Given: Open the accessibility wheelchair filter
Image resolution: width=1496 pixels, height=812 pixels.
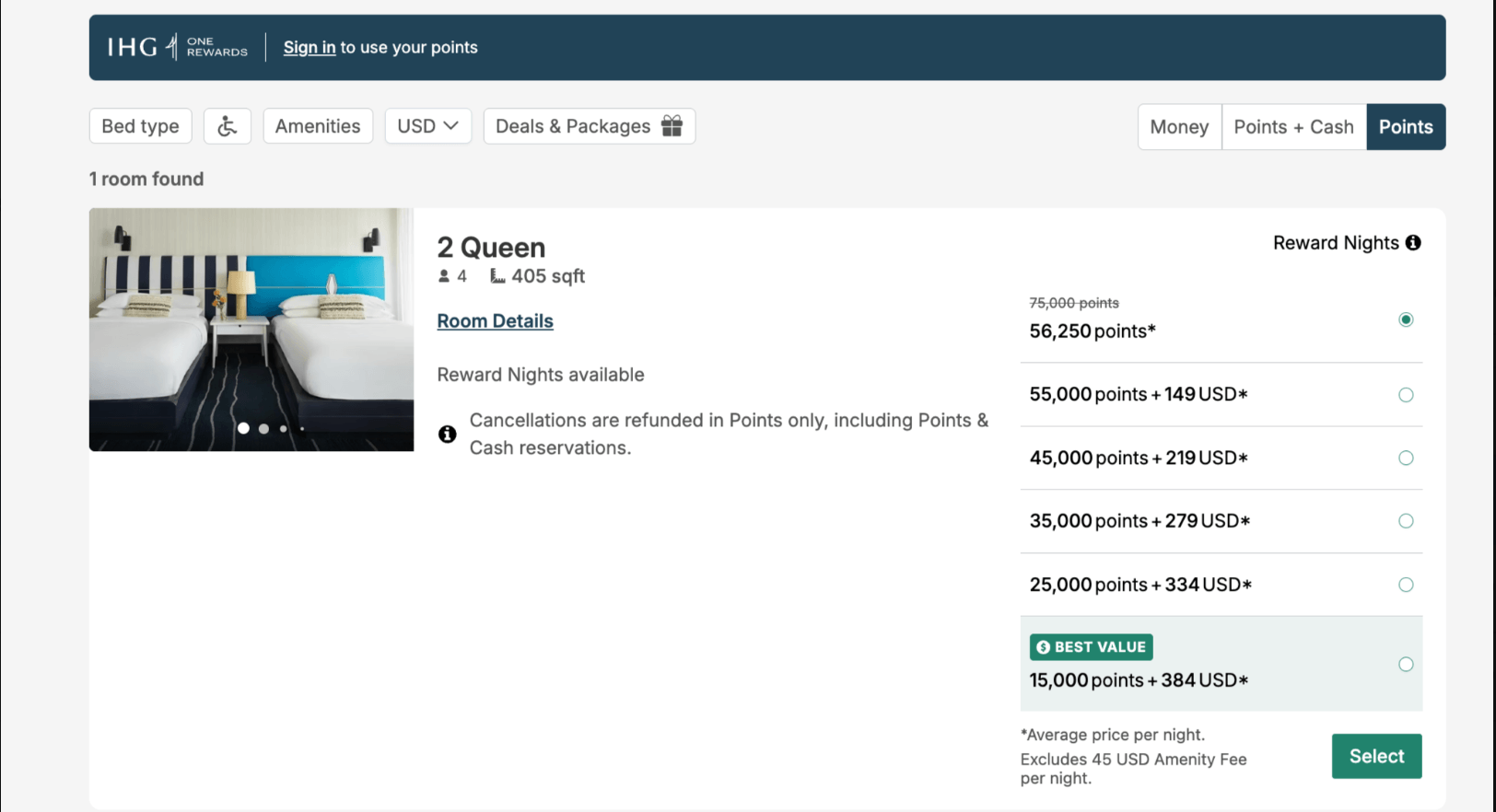Looking at the screenshot, I should (228, 126).
